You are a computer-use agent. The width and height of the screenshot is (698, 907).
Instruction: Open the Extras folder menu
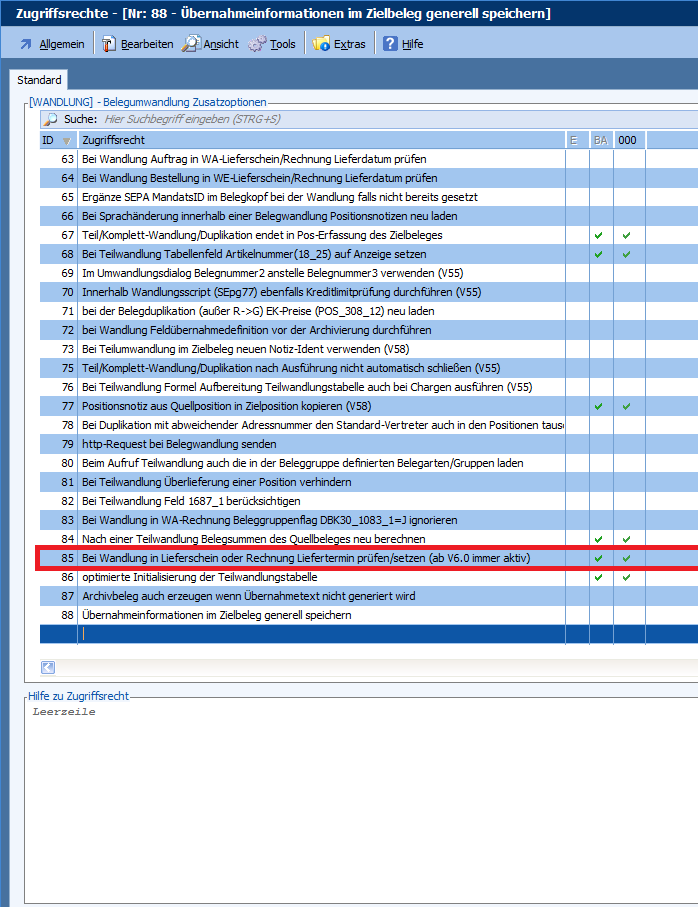[339, 44]
